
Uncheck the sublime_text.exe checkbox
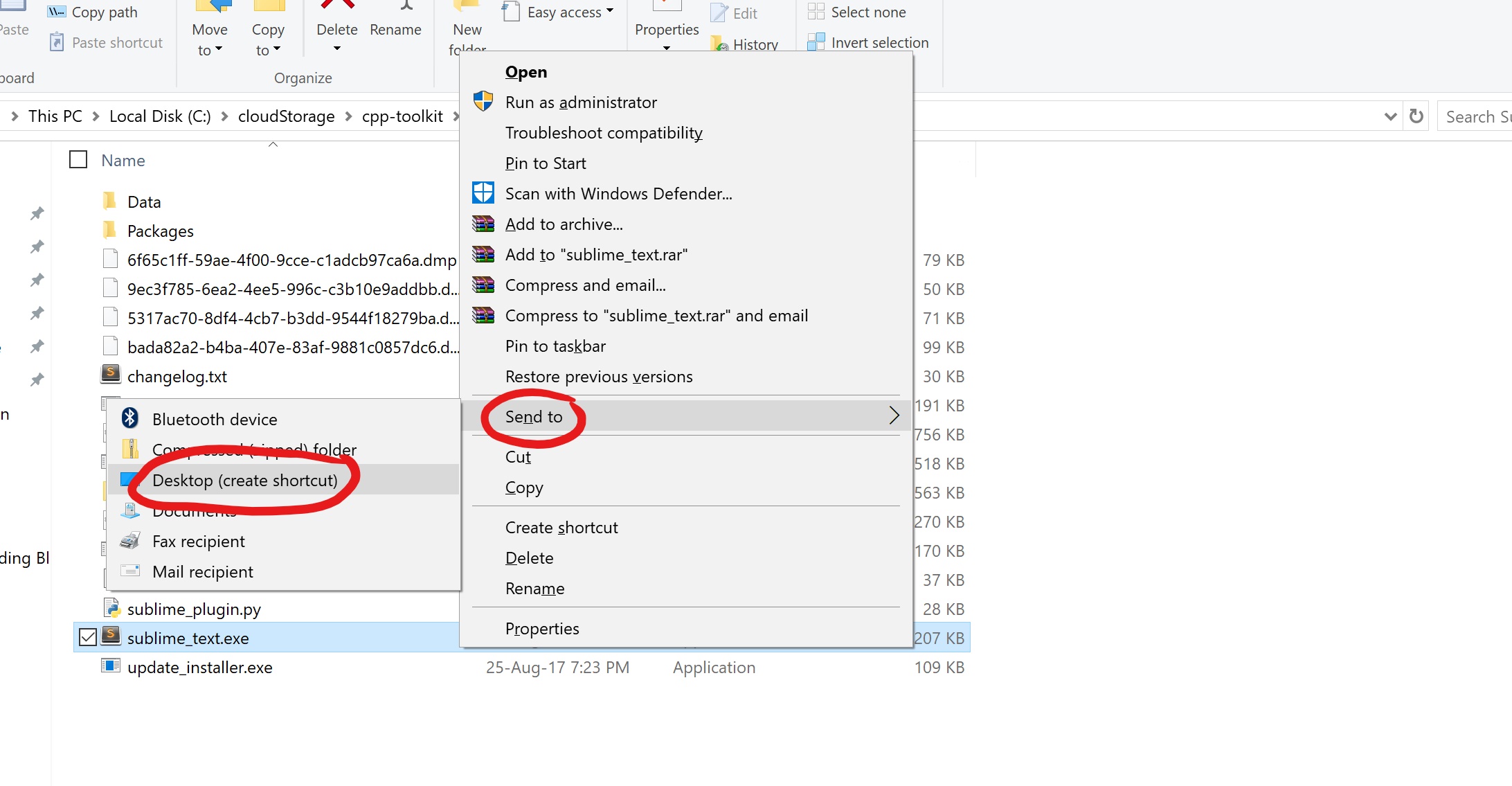(88, 637)
